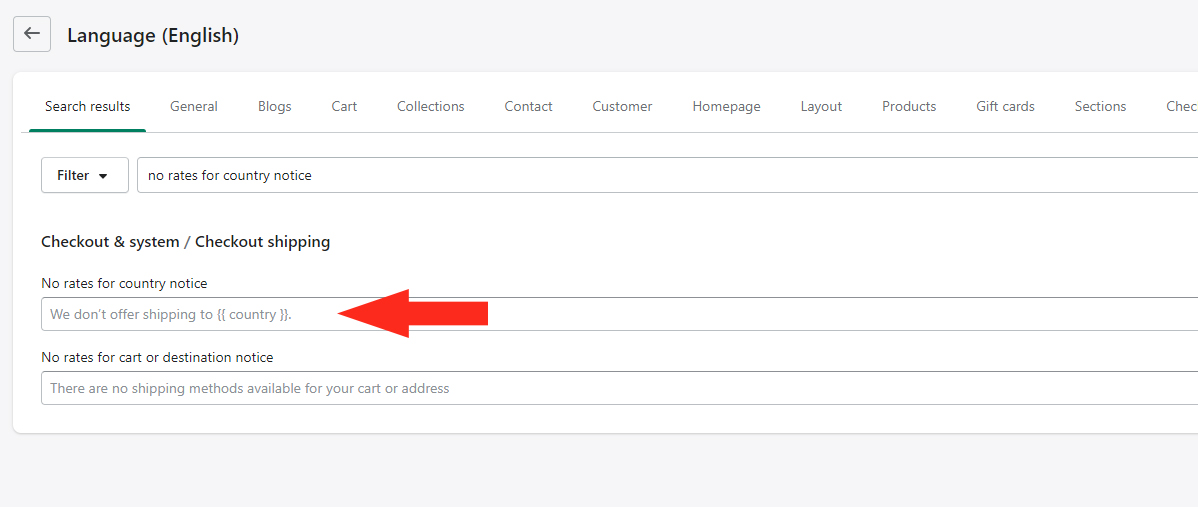Focus the No rates for country notice field

coord(620,314)
